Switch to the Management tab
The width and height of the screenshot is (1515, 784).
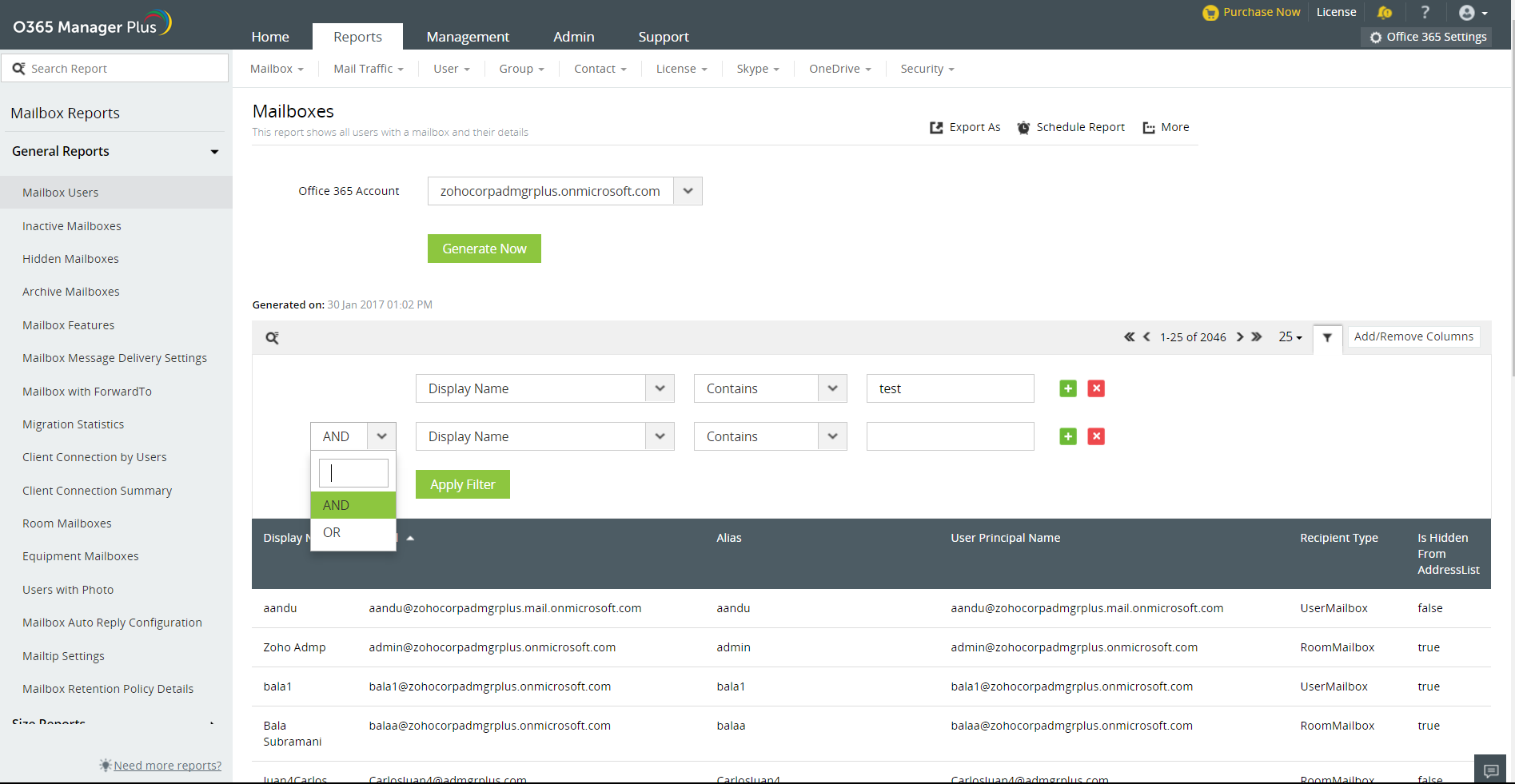[468, 37]
